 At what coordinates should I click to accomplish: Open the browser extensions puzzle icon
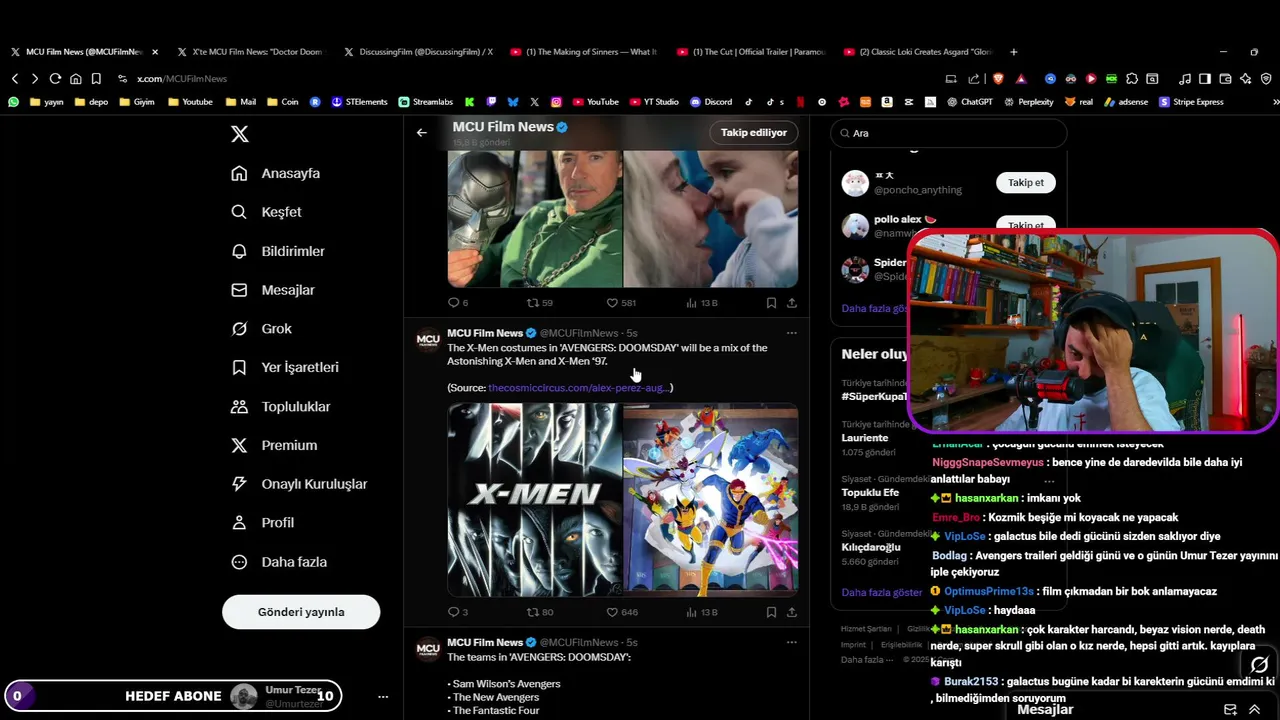[x=1132, y=79]
